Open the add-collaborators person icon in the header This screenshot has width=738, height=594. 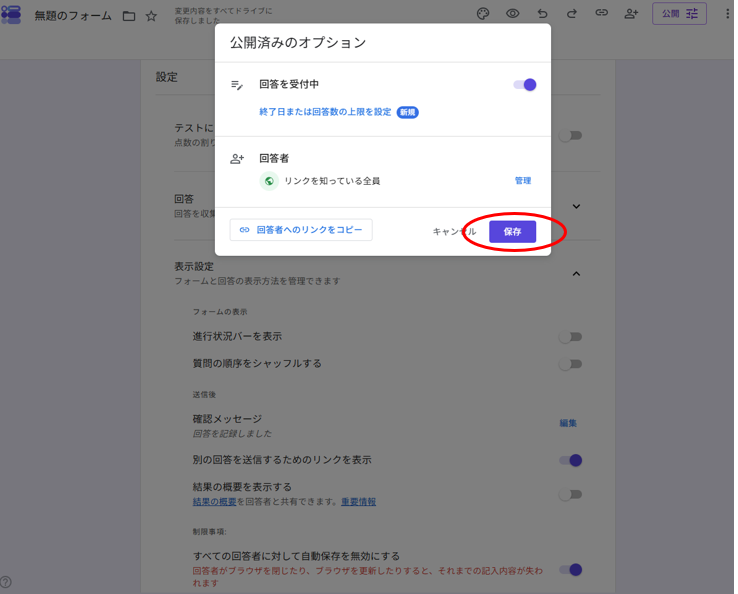(631, 14)
